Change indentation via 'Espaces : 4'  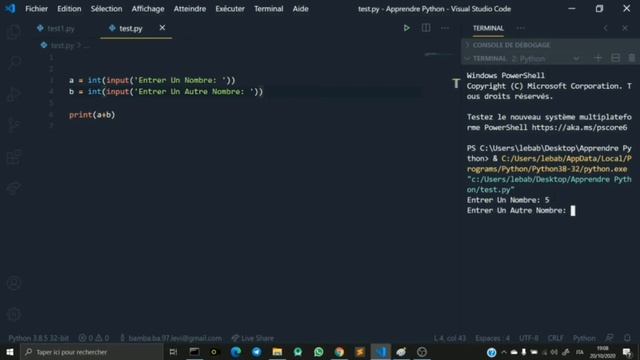pos(493,338)
